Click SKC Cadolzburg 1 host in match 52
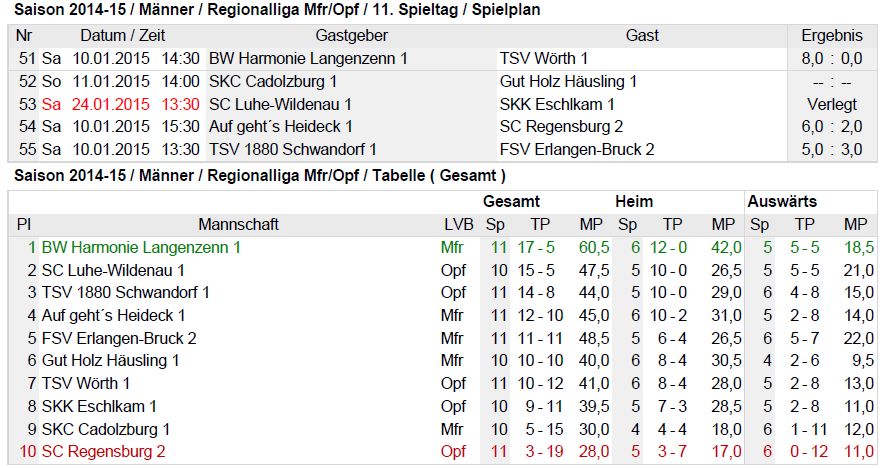883x468 pixels. [273, 82]
